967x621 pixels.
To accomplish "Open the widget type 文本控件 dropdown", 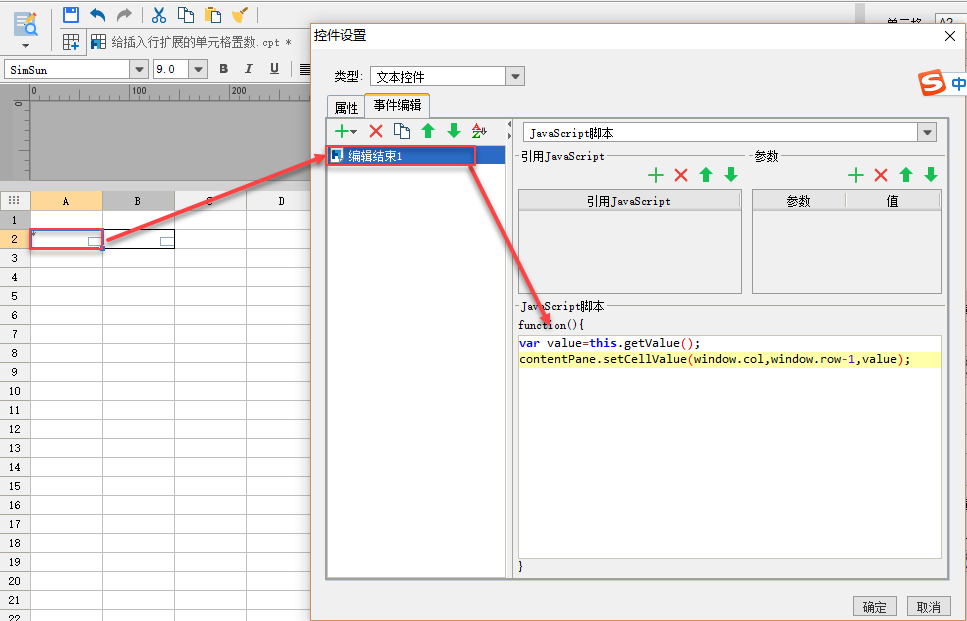I will (x=515, y=76).
